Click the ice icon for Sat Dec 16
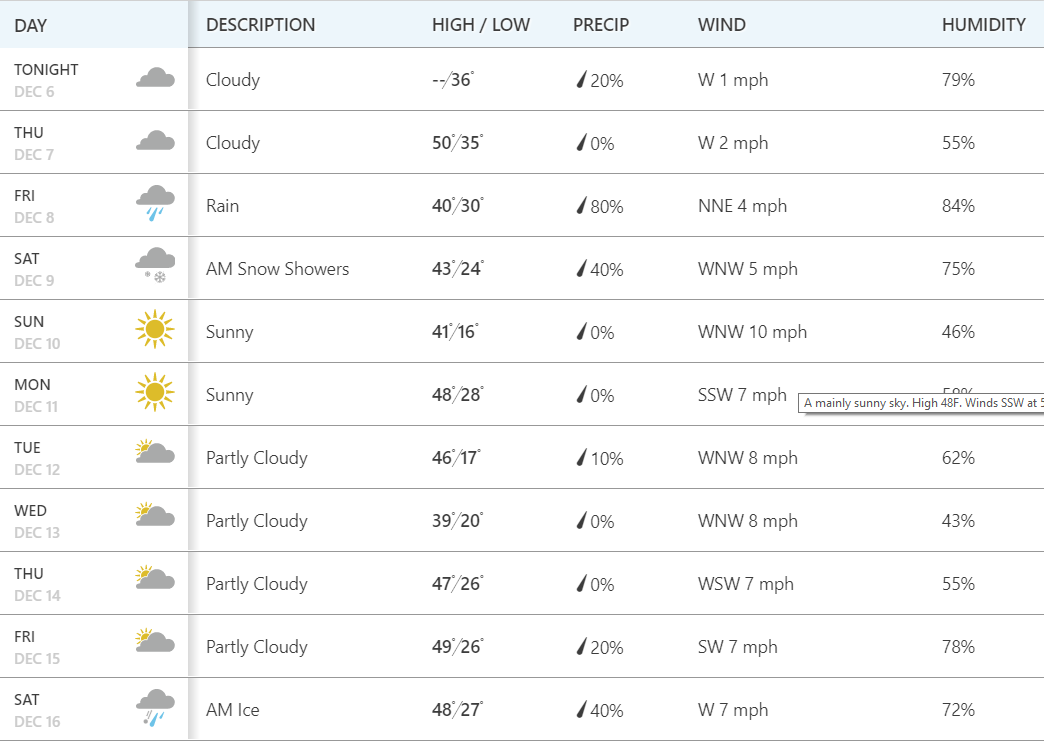 point(155,706)
